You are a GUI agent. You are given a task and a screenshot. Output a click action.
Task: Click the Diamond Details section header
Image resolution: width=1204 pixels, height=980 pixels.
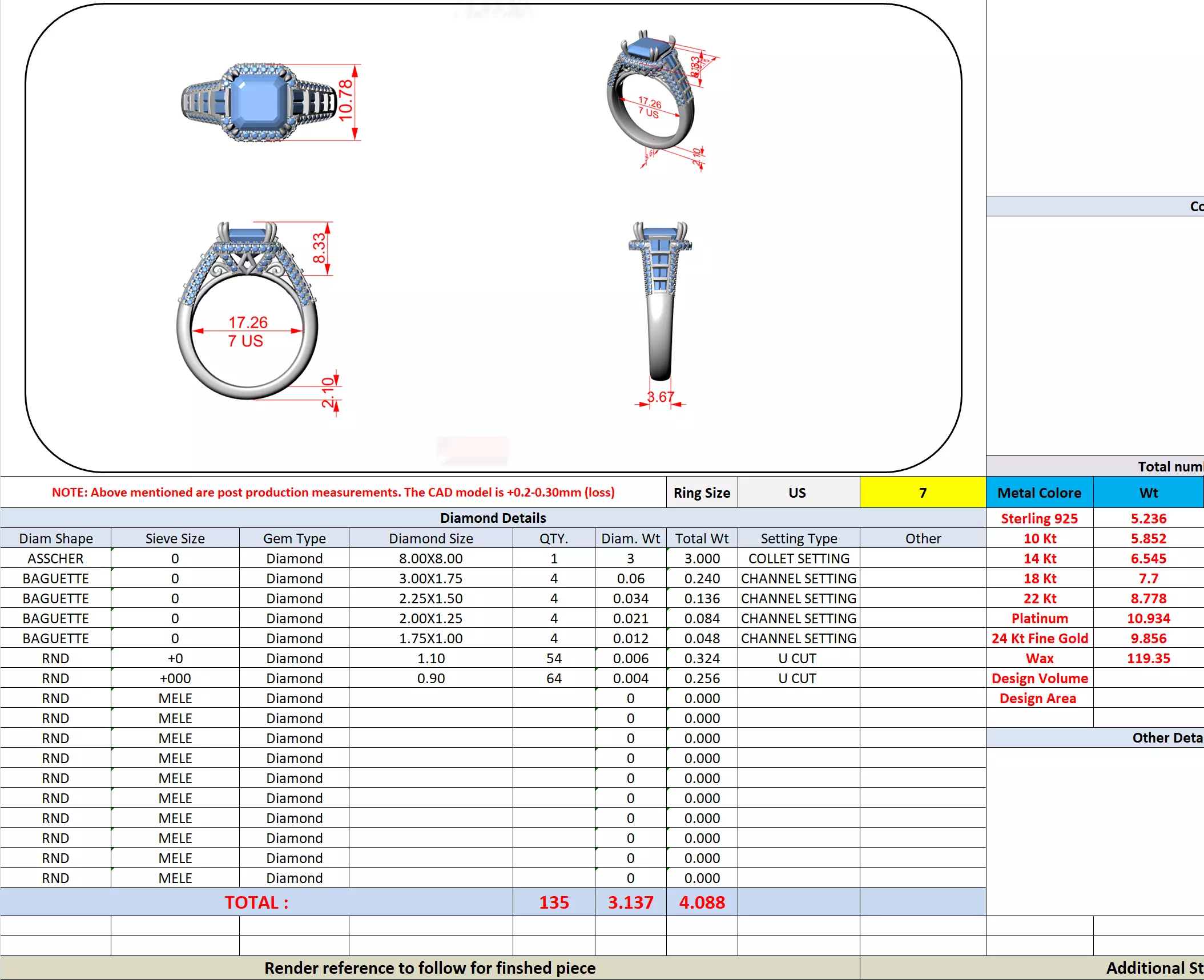(x=493, y=518)
